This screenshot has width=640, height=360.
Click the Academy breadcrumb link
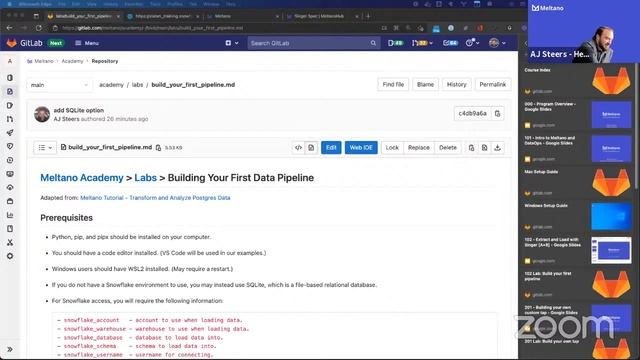point(72,61)
